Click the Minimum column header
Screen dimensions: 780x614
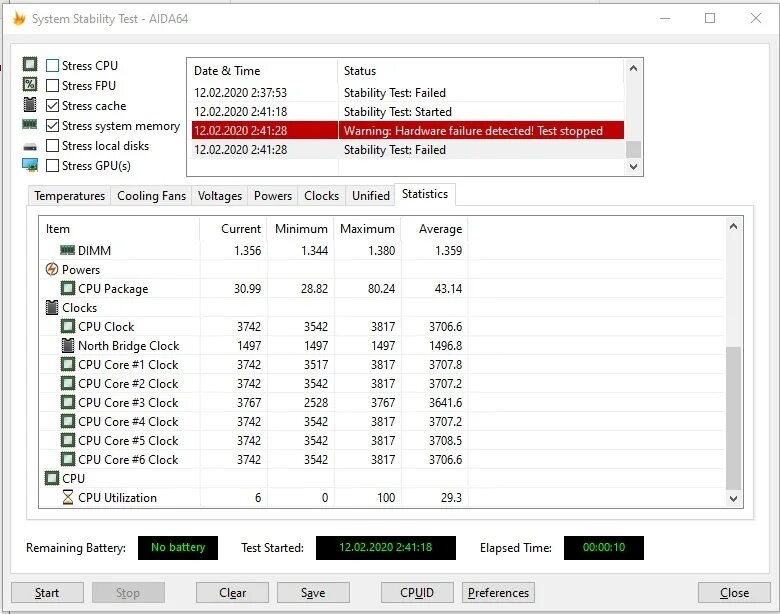click(x=300, y=229)
